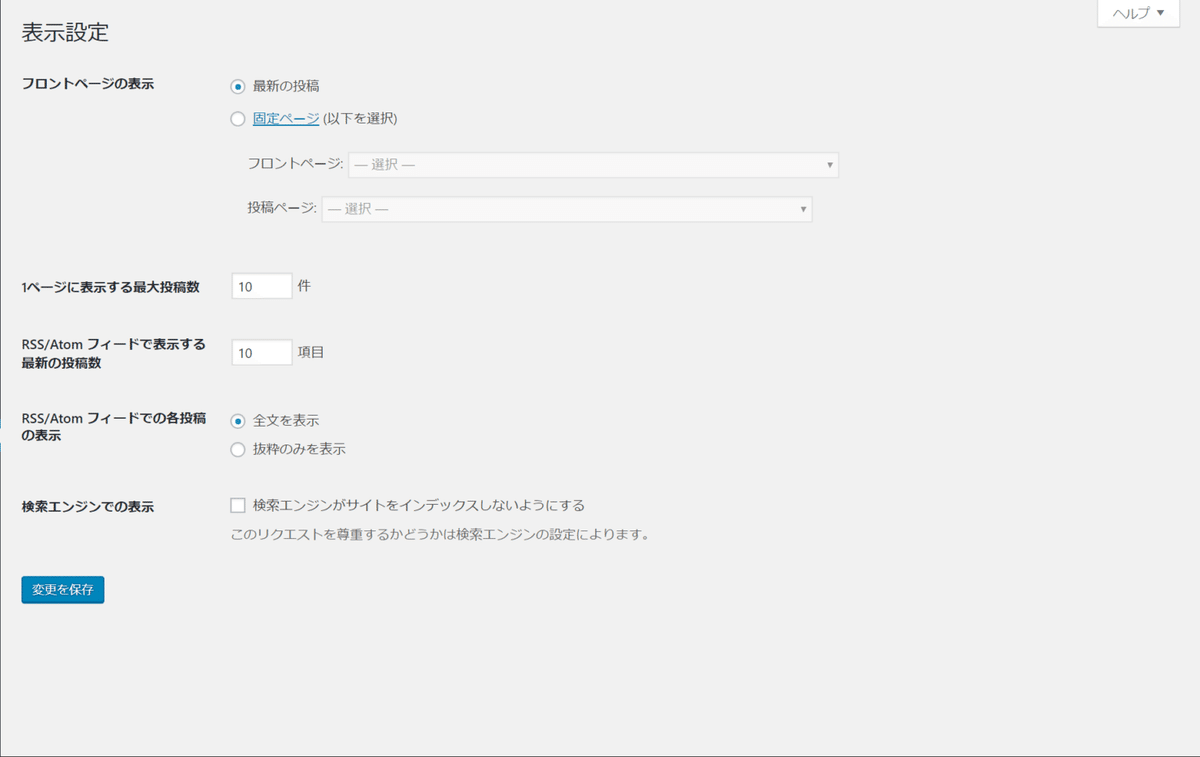Click the RSS/Atom フィード latest posts count field
Viewport: 1200px width, 757px height.
point(262,352)
